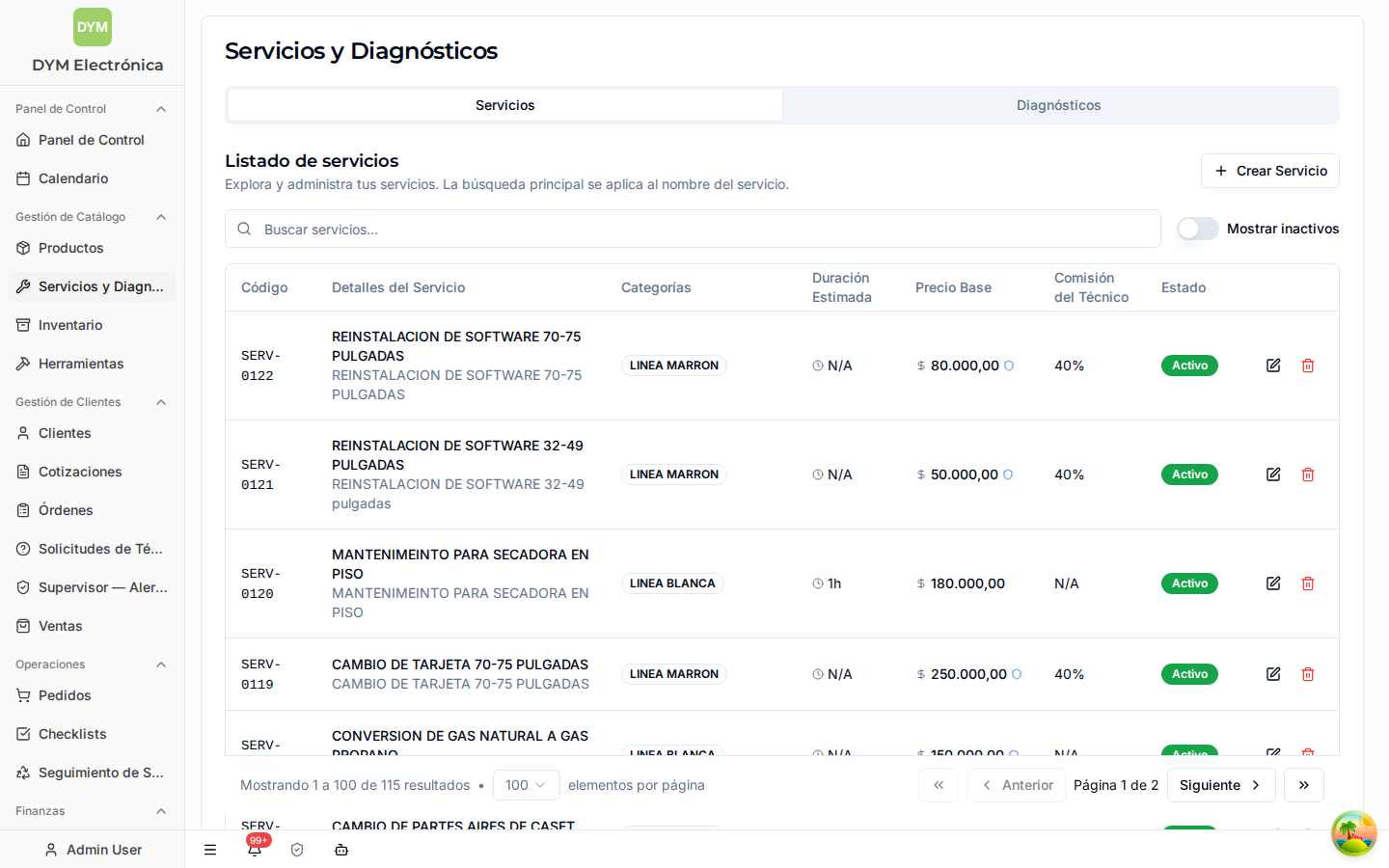Collapse the Gestión de Catálogo sidebar section
The image size is (1389, 868).
161,217
